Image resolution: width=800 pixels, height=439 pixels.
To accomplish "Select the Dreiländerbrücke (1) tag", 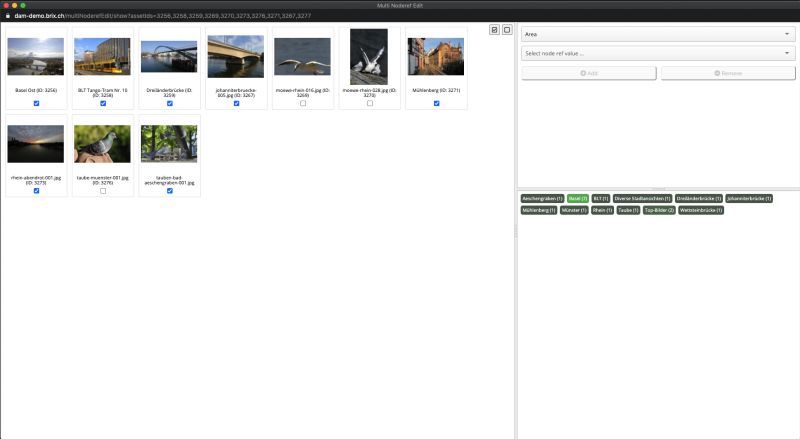I will [x=698, y=198].
